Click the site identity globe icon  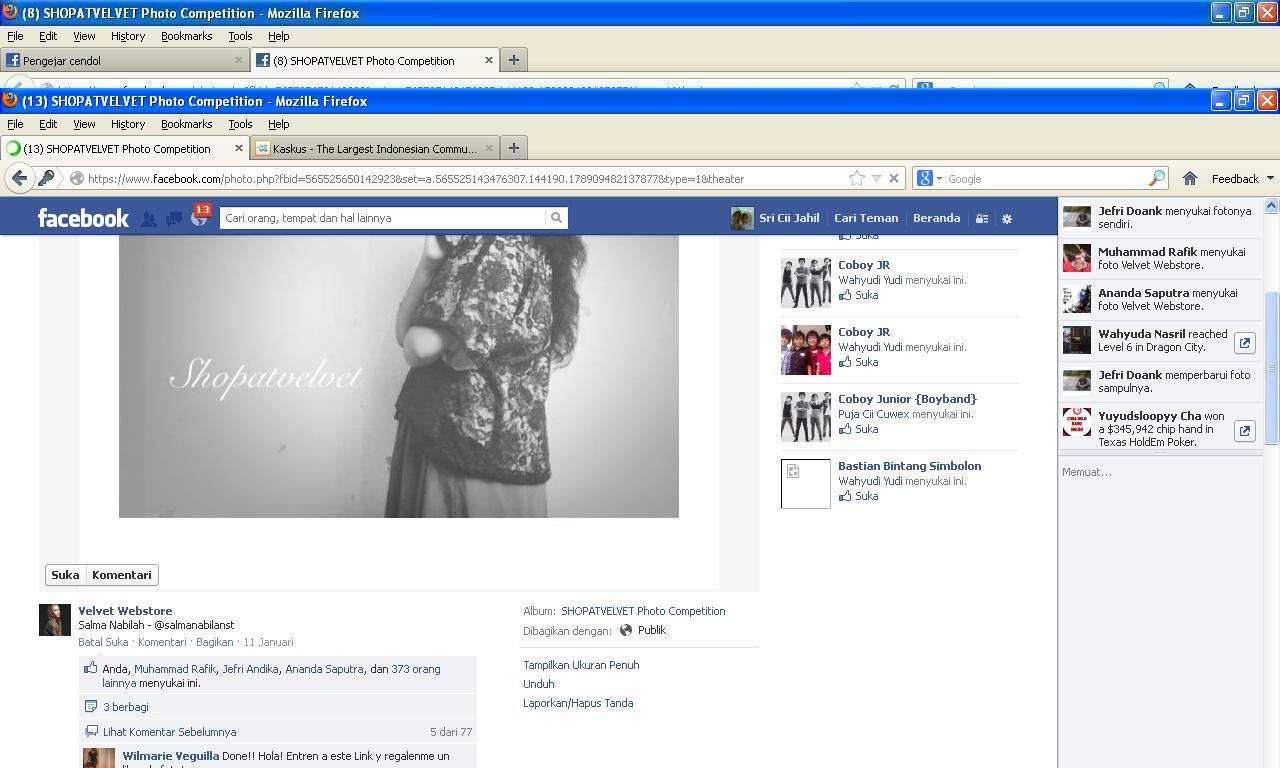[x=76, y=179]
